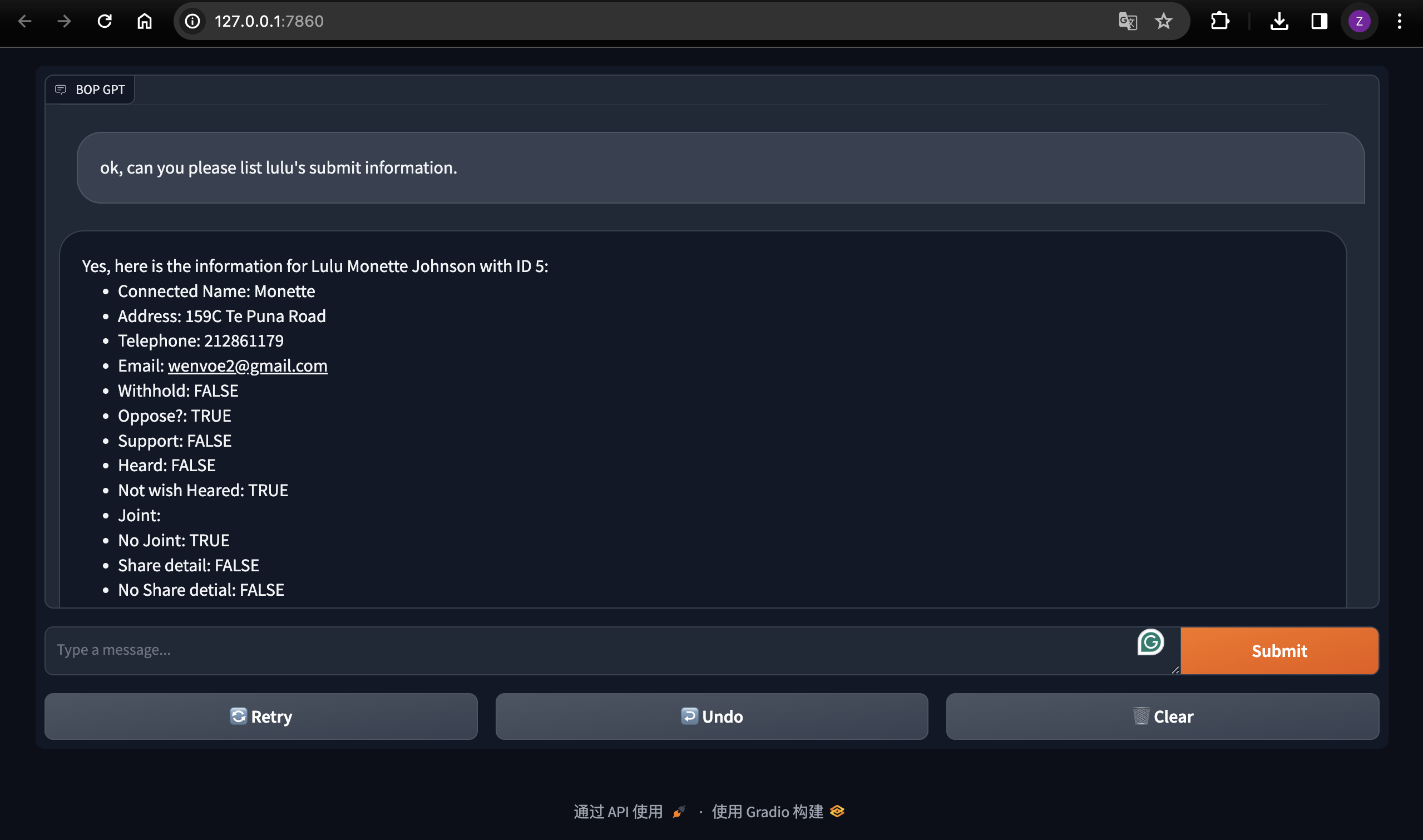
Task: Go to the browser home page icon
Action: click(x=145, y=22)
